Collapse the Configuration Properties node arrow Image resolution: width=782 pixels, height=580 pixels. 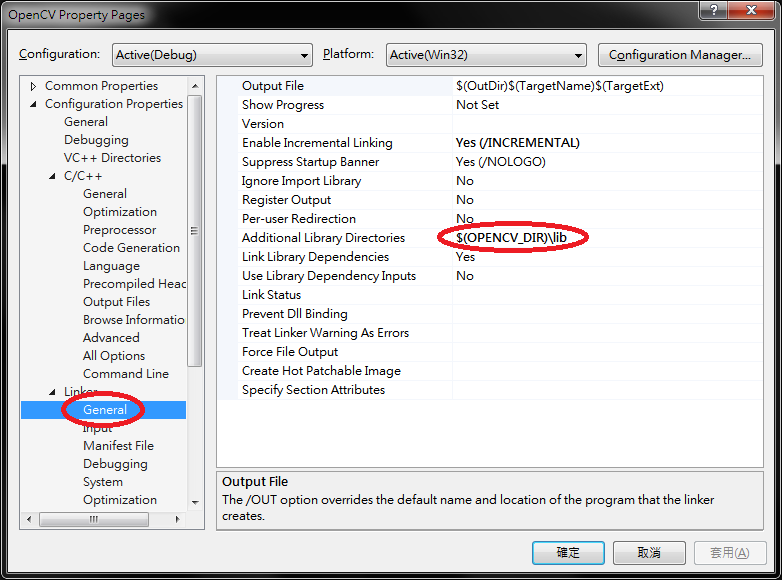pos(33,104)
